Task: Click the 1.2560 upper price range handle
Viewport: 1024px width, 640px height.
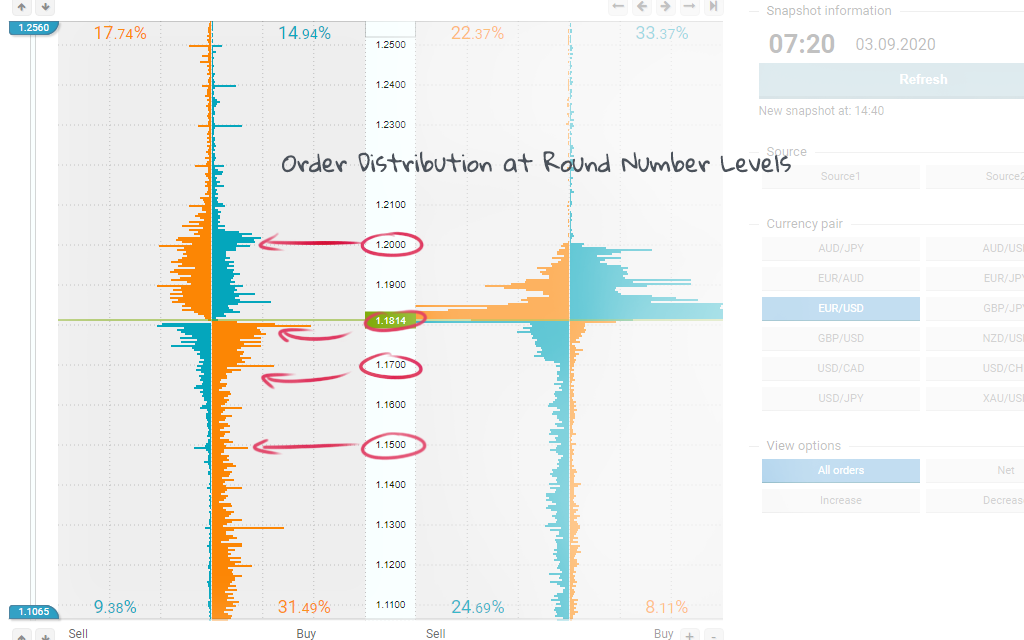Action: point(33,27)
